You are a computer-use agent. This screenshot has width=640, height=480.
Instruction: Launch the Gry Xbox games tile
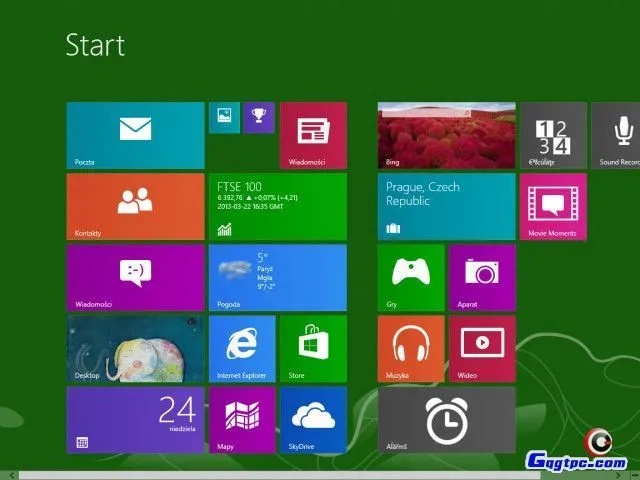pos(411,277)
